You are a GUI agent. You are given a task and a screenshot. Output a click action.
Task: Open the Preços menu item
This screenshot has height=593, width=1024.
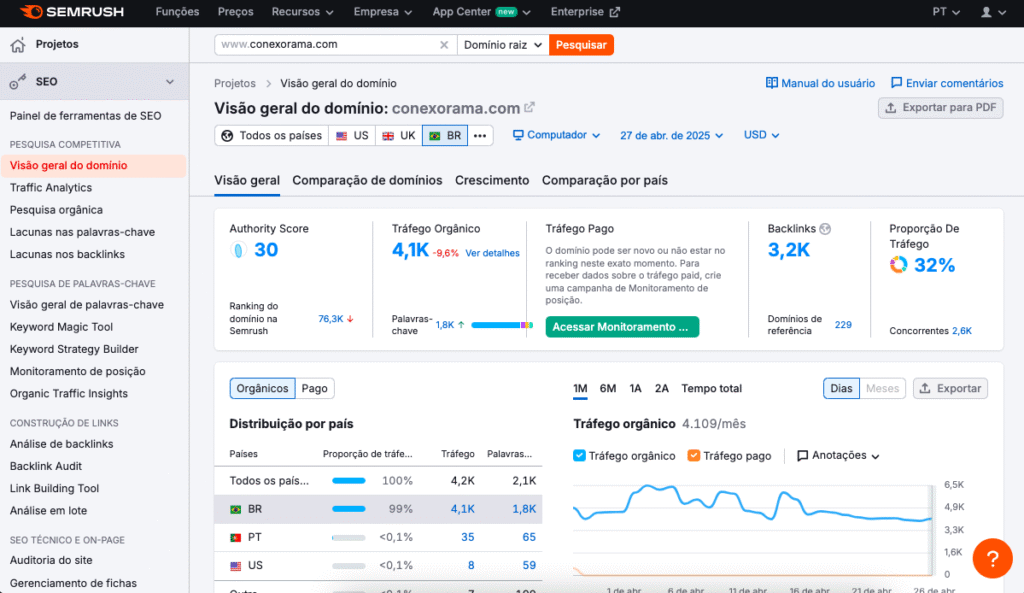[235, 12]
